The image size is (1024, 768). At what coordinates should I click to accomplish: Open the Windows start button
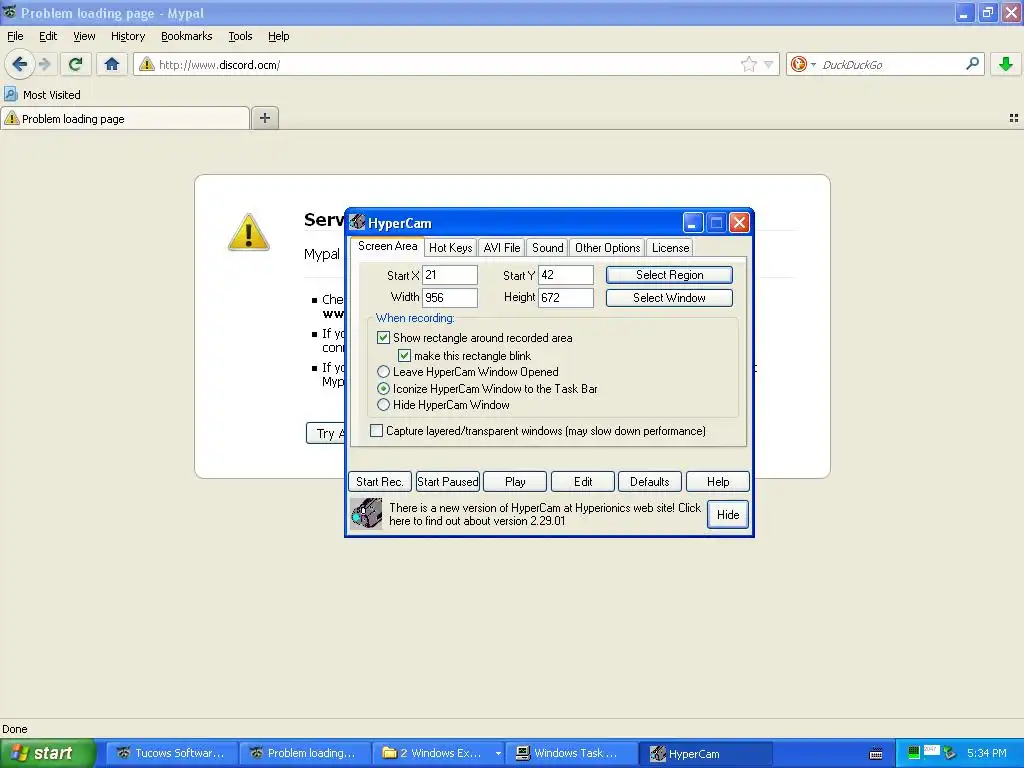click(x=48, y=753)
